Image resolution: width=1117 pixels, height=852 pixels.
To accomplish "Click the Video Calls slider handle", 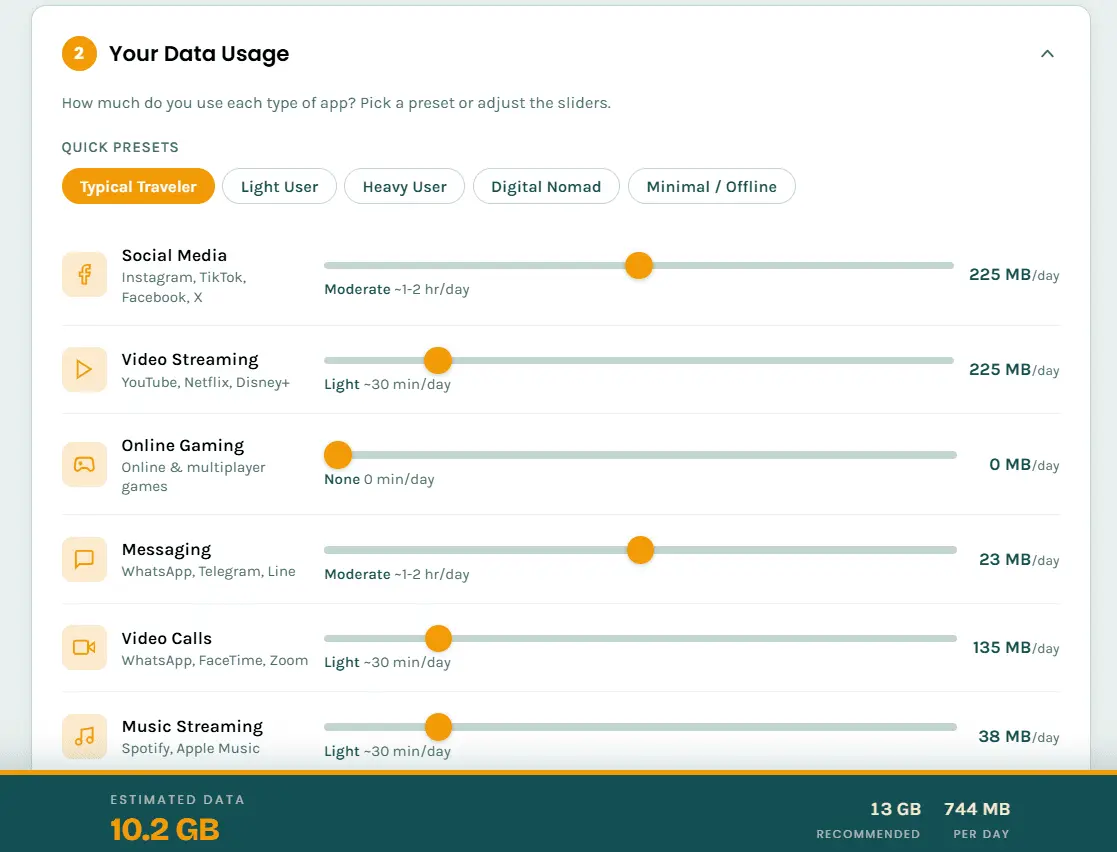I will point(438,638).
